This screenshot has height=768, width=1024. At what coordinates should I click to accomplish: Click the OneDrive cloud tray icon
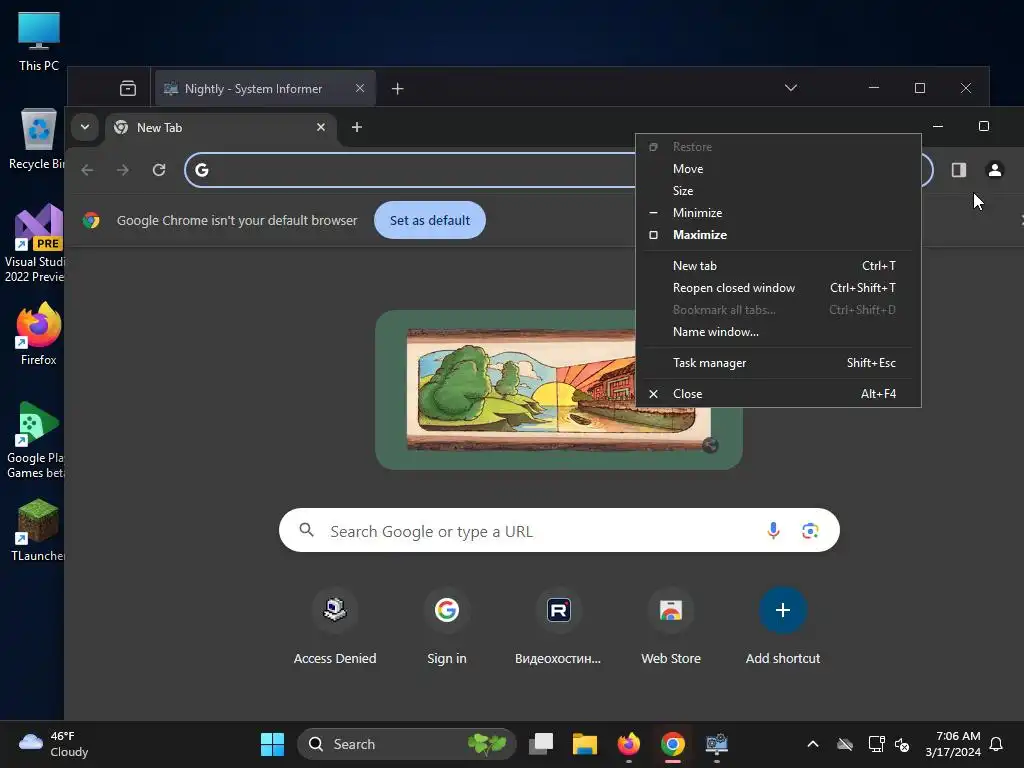(x=845, y=744)
